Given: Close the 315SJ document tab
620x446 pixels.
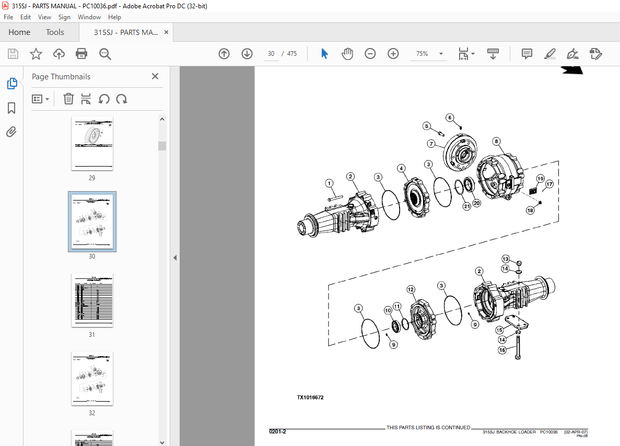Looking at the screenshot, I should [x=166, y=32].
